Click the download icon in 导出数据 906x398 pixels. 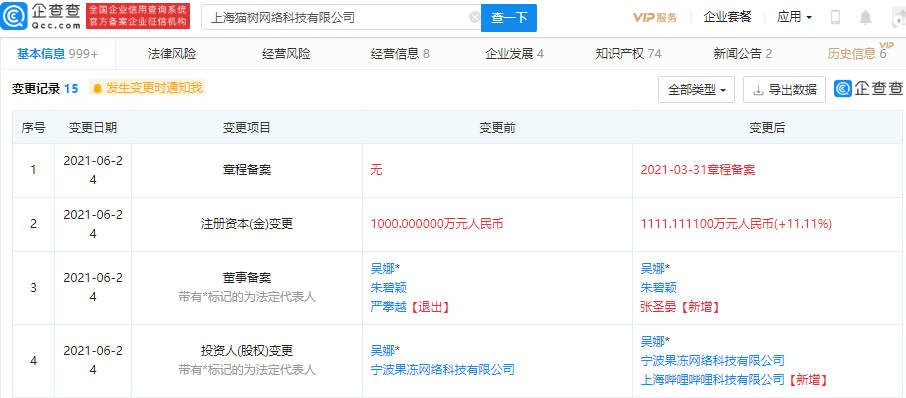click(758, 90)
